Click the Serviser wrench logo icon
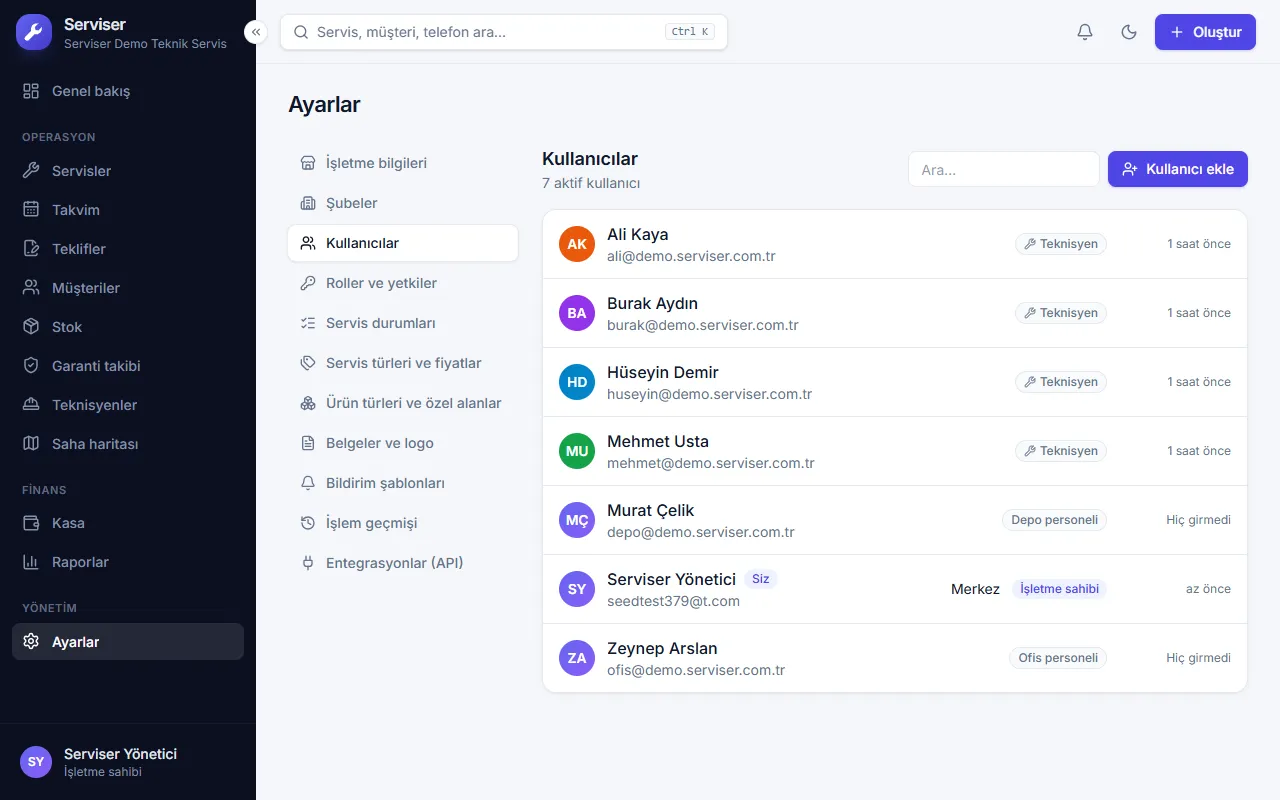 point(34,32)
